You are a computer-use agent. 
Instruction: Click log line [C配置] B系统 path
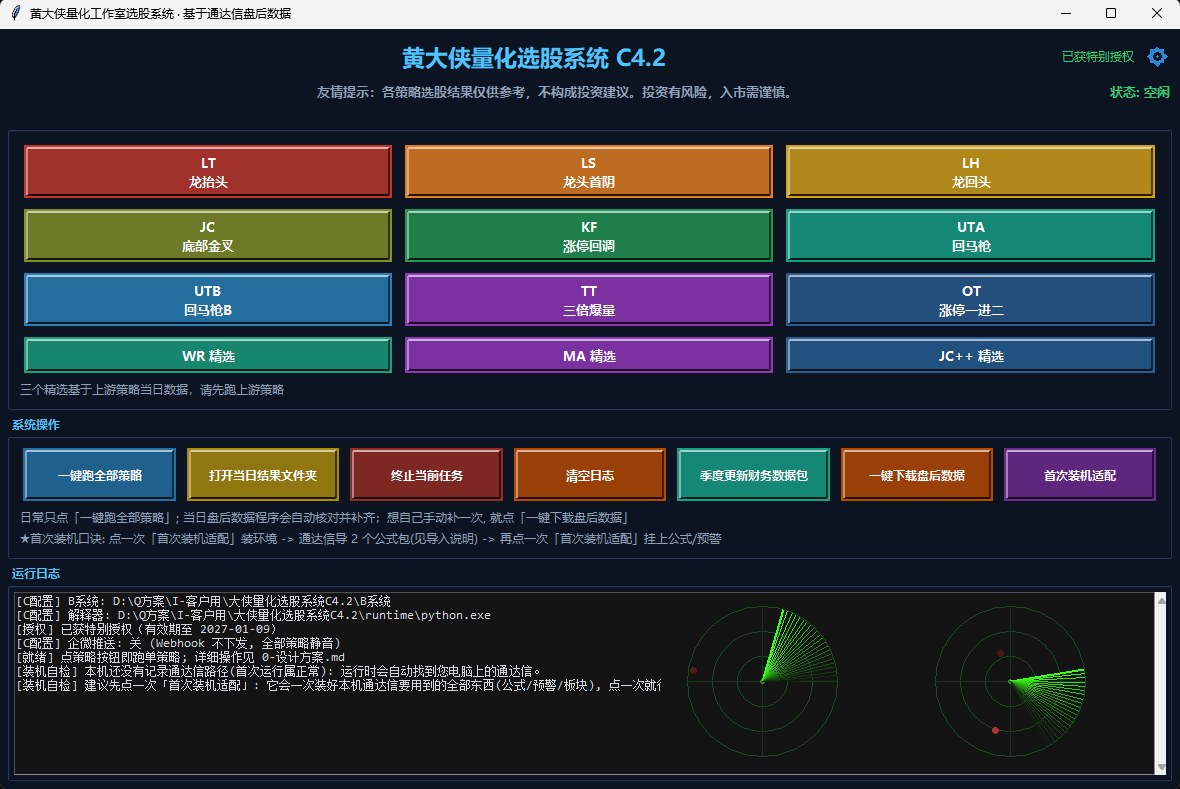203,601
